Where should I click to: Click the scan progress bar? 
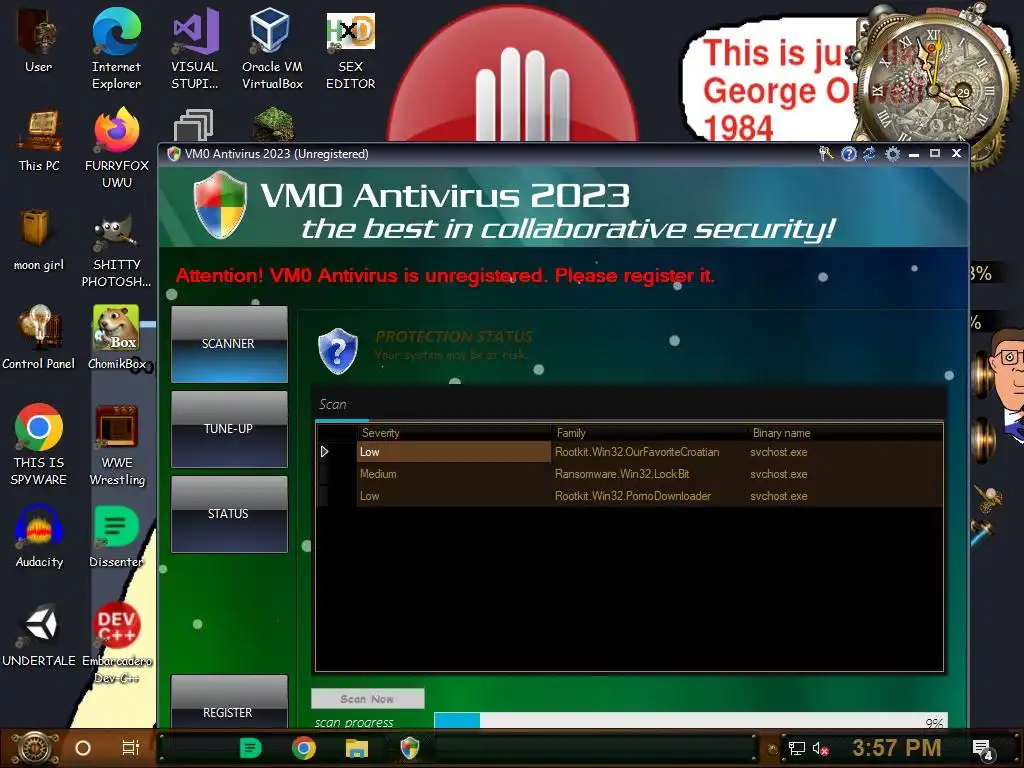click(x=690, y=721)
